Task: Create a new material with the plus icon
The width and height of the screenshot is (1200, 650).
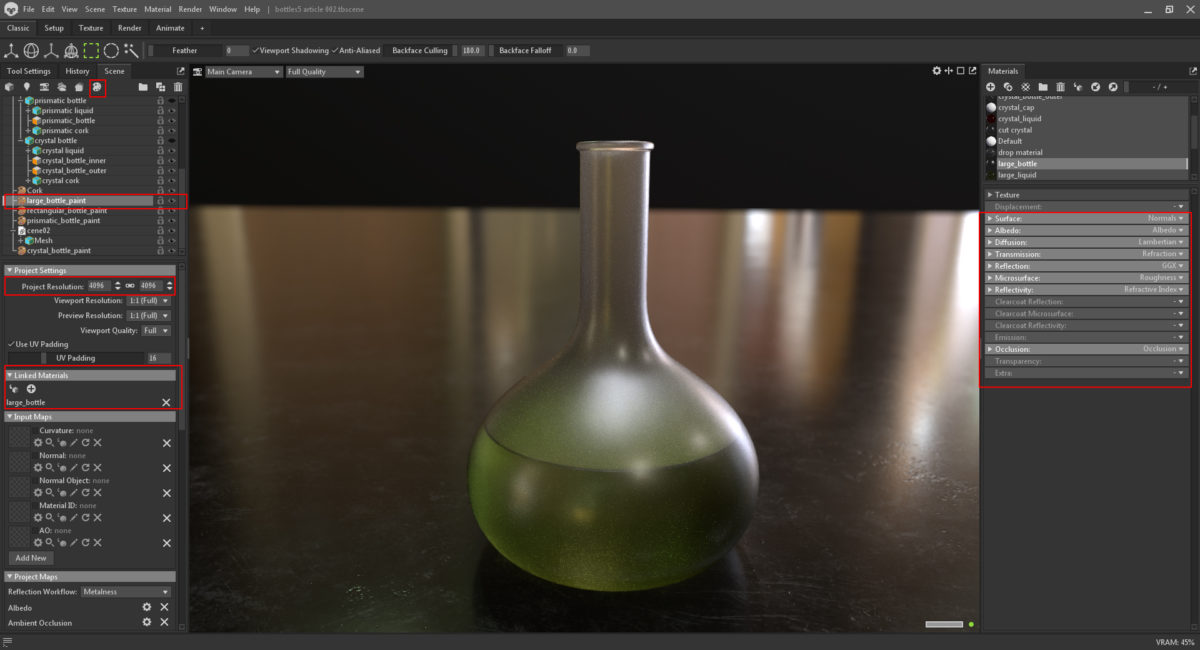Action: [x=990, y=86]
